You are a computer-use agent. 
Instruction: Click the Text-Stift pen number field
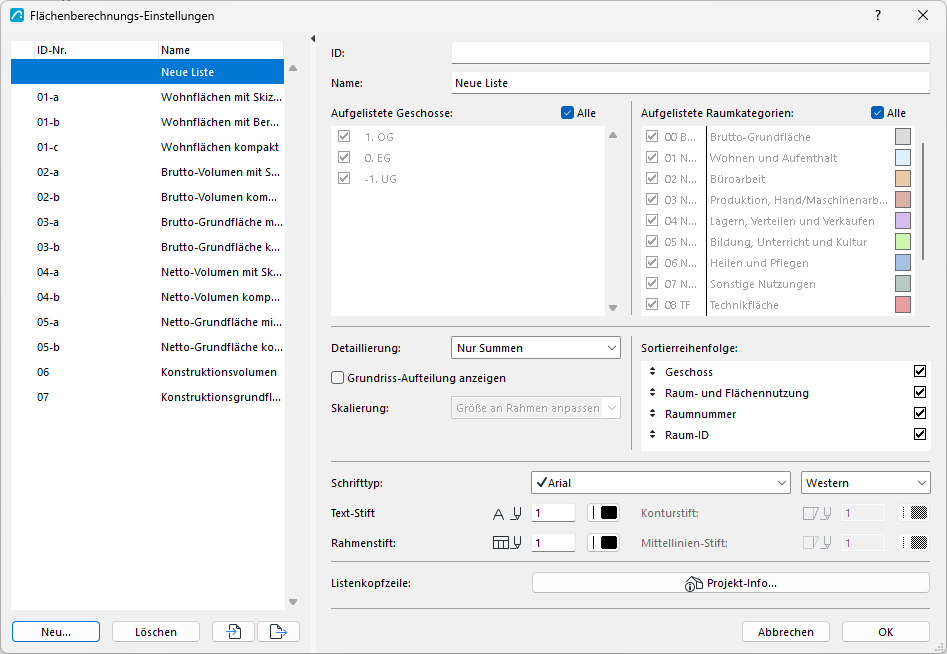point(553,513)
